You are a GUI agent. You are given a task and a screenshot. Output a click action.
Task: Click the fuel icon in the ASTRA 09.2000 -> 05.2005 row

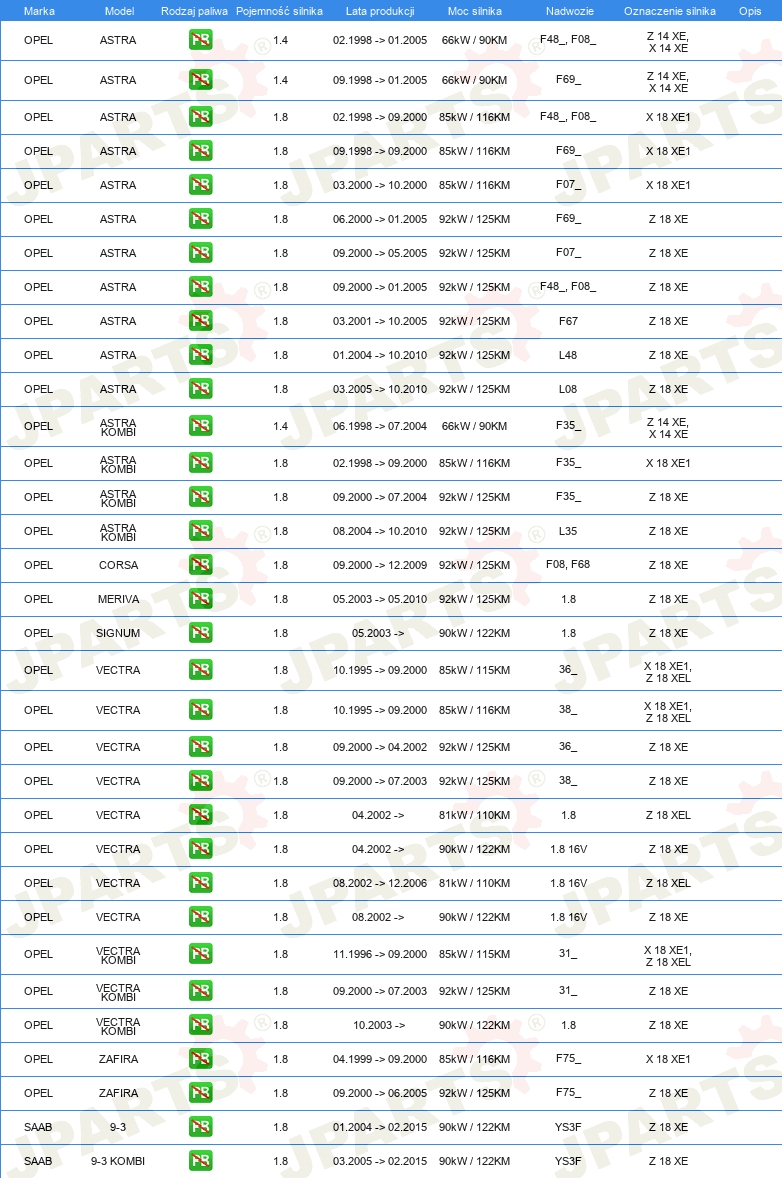(x=201, y=252)
